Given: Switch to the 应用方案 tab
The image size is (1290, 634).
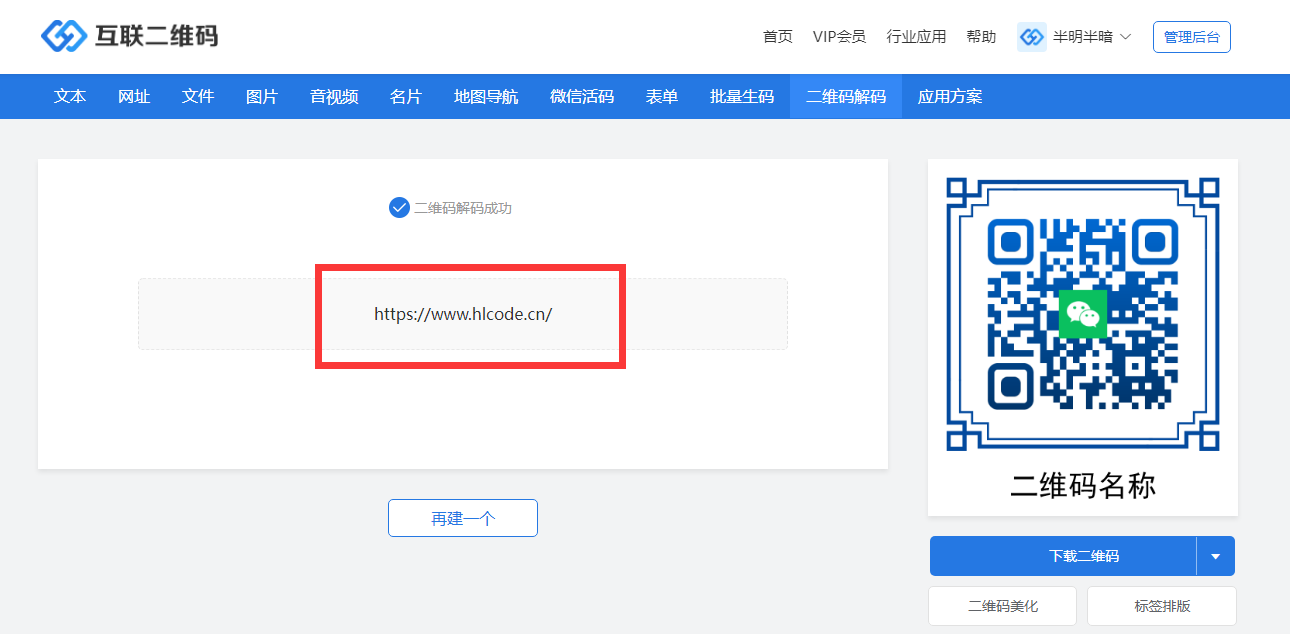Looking at the screenshot, I should 950,96.
